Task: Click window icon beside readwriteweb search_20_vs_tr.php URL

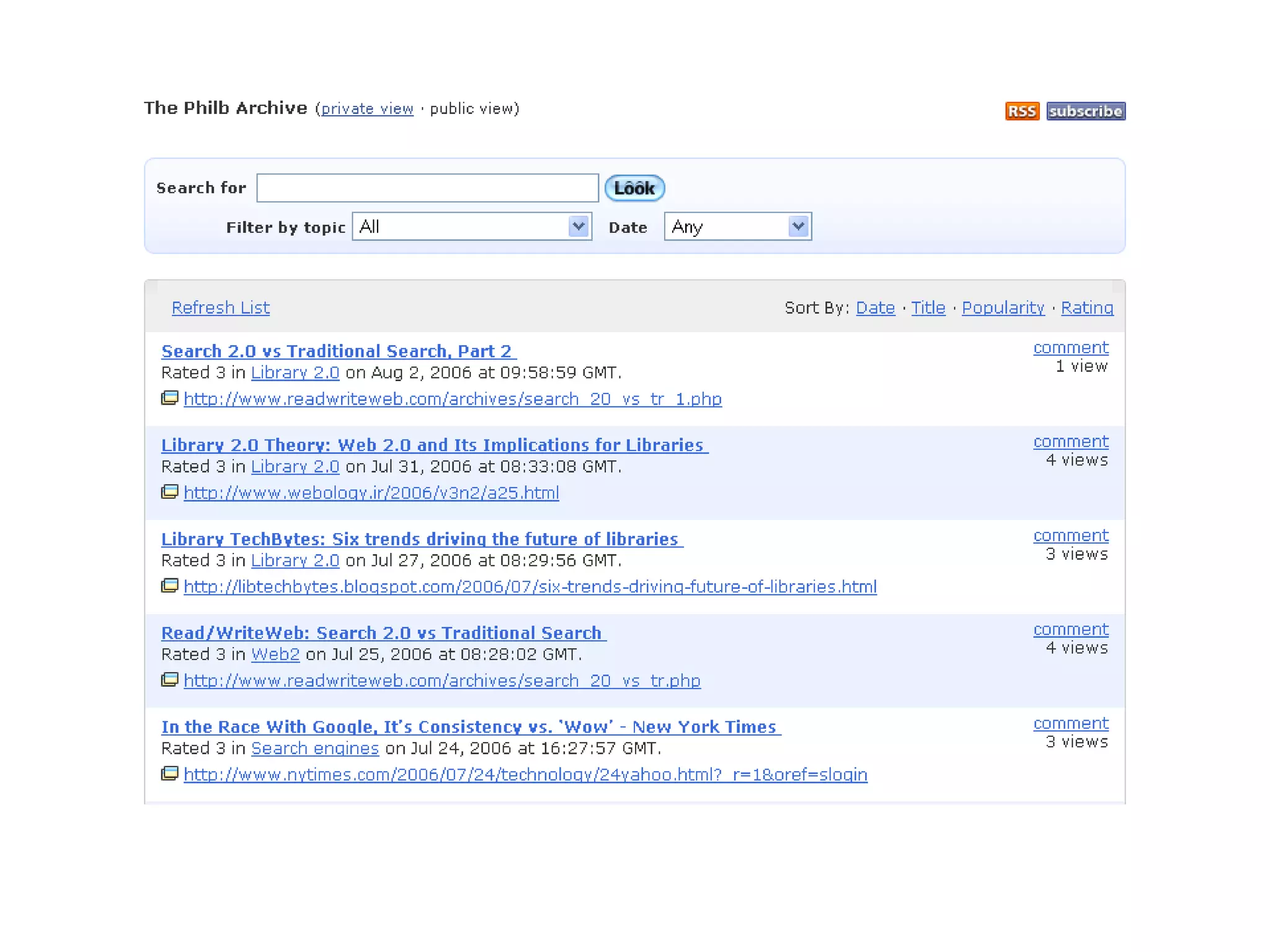Action: 169,680
